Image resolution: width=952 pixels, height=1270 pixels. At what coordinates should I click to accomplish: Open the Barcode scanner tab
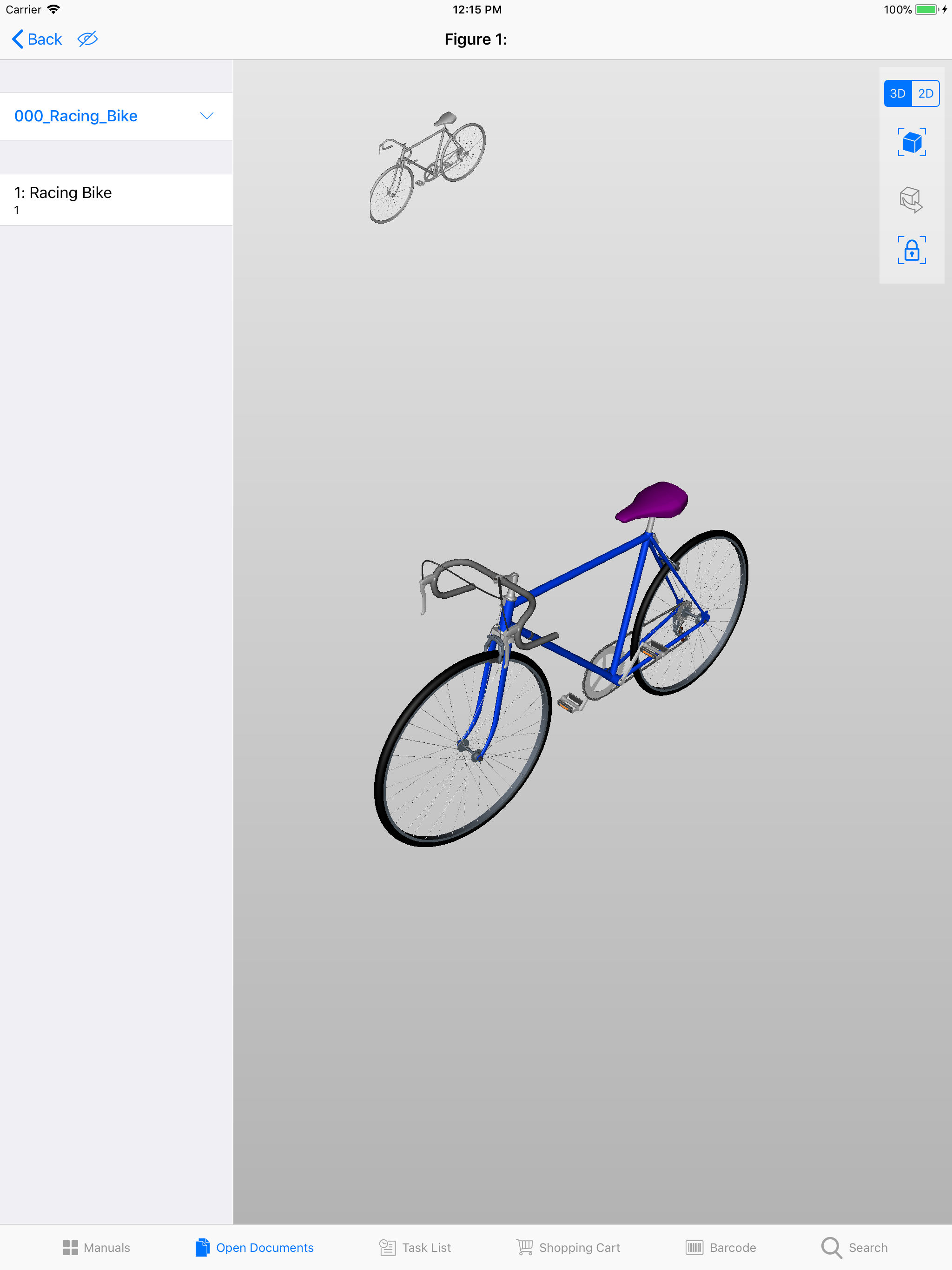(721, 1248)
